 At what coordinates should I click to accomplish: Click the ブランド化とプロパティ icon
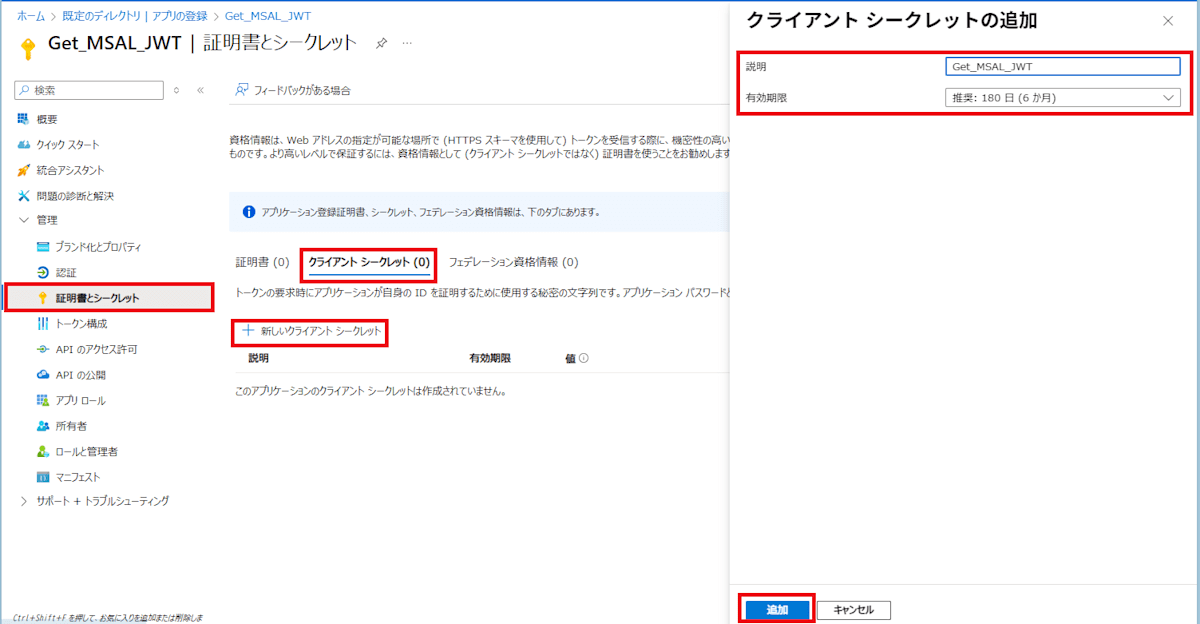[x=43, y=247]
